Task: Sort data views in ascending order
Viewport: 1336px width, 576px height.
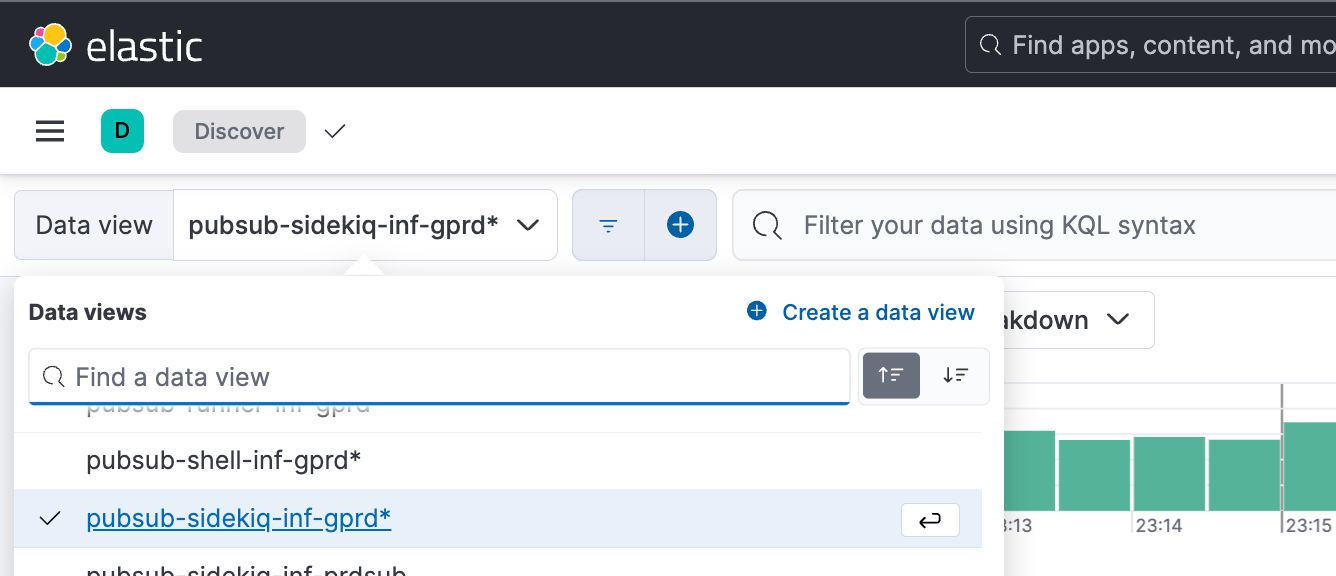Action: 891,376
